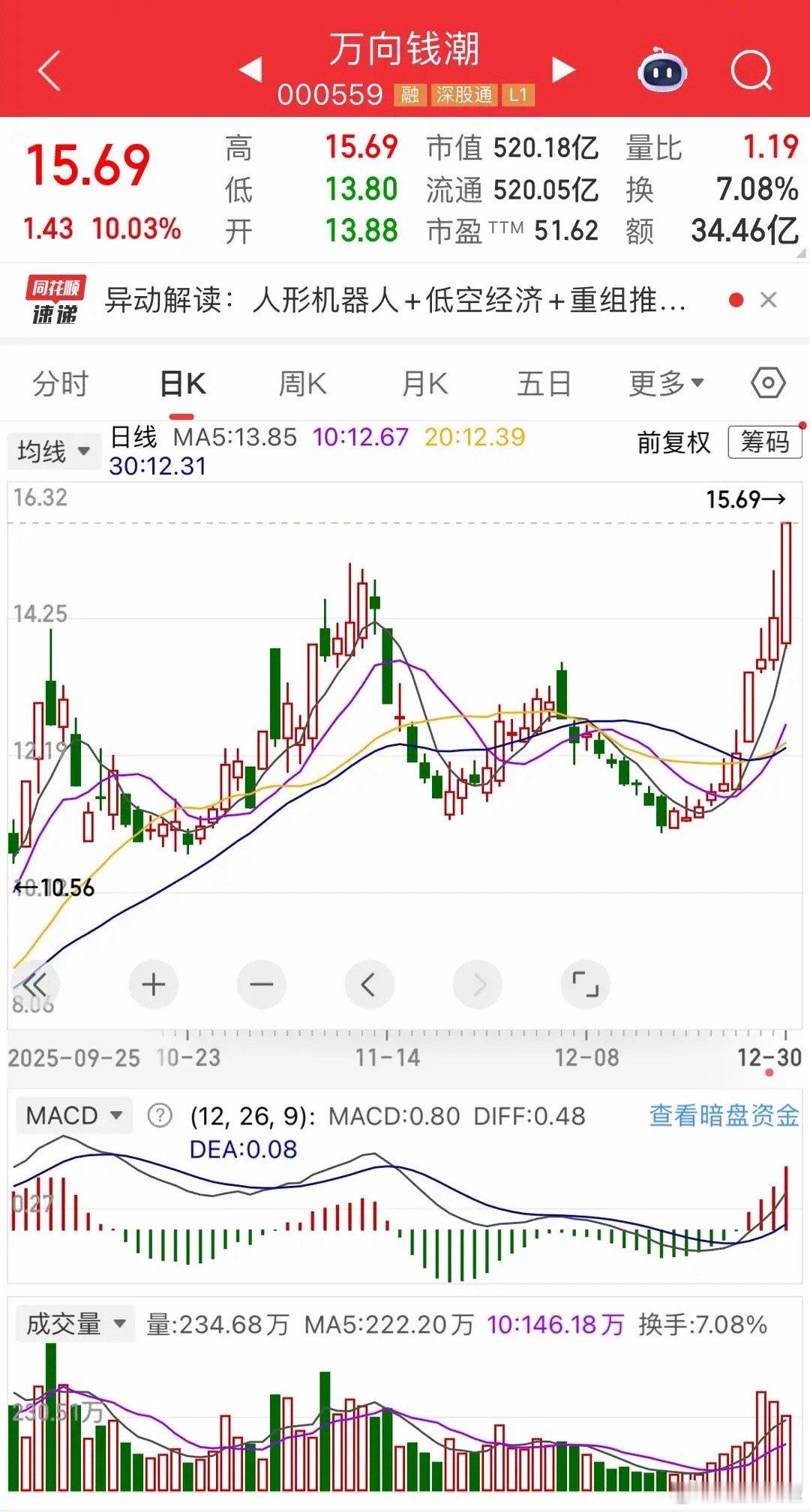Tap the 10.56 low-price marker on chart
Viewport: 810px width, 1512px height.
55,888
